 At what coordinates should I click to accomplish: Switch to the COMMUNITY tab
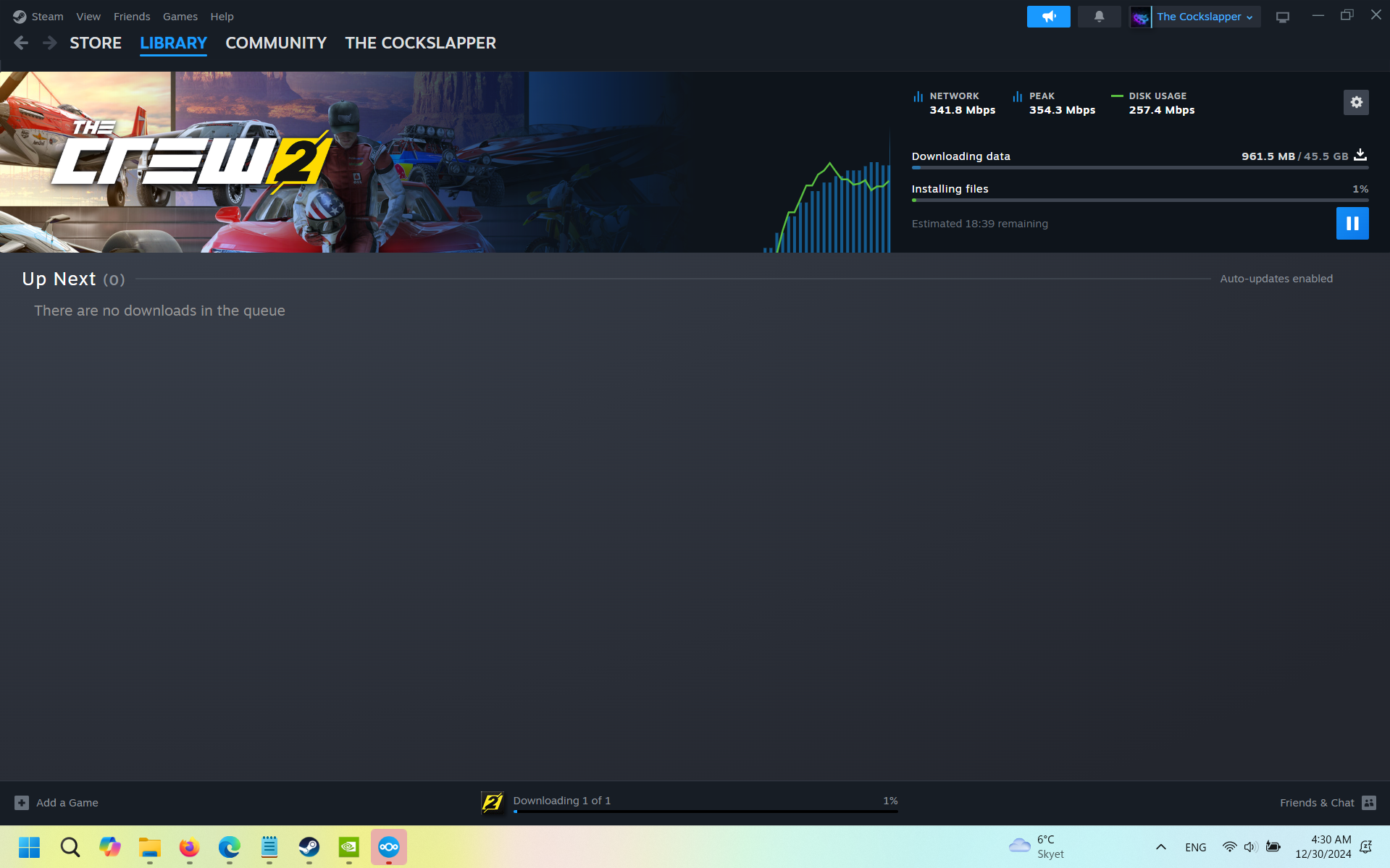(276, 43)
